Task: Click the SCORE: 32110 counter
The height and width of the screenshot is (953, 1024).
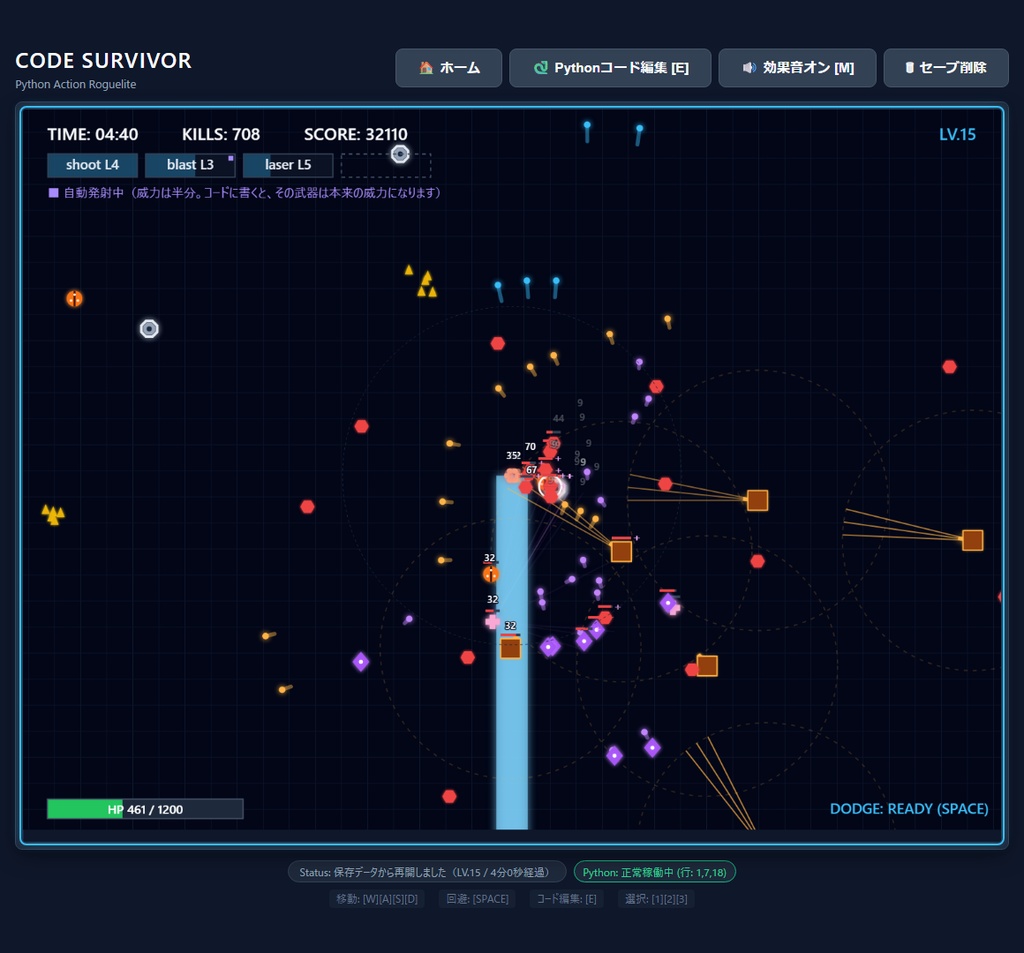Action: 356,135
